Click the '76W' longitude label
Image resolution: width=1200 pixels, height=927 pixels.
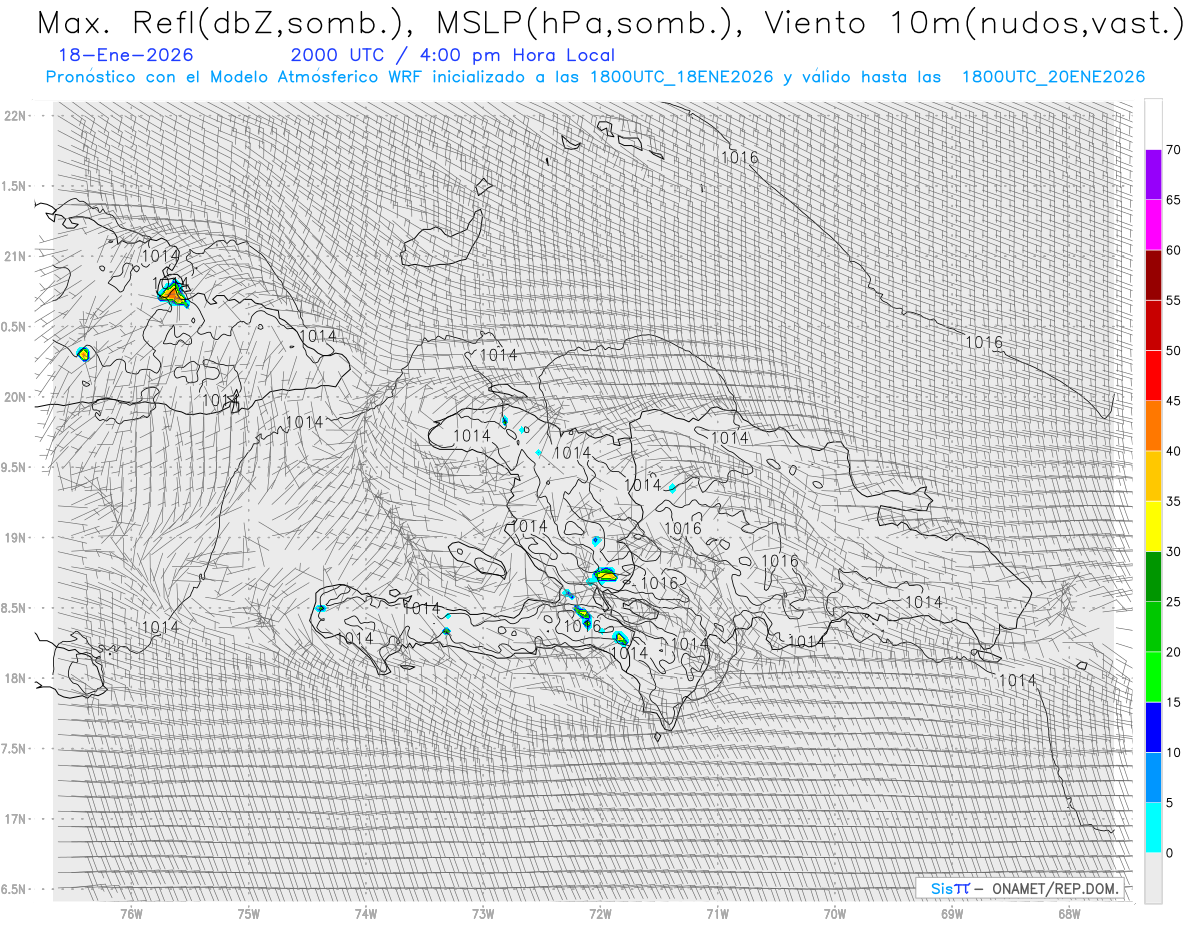coord(132,913)
